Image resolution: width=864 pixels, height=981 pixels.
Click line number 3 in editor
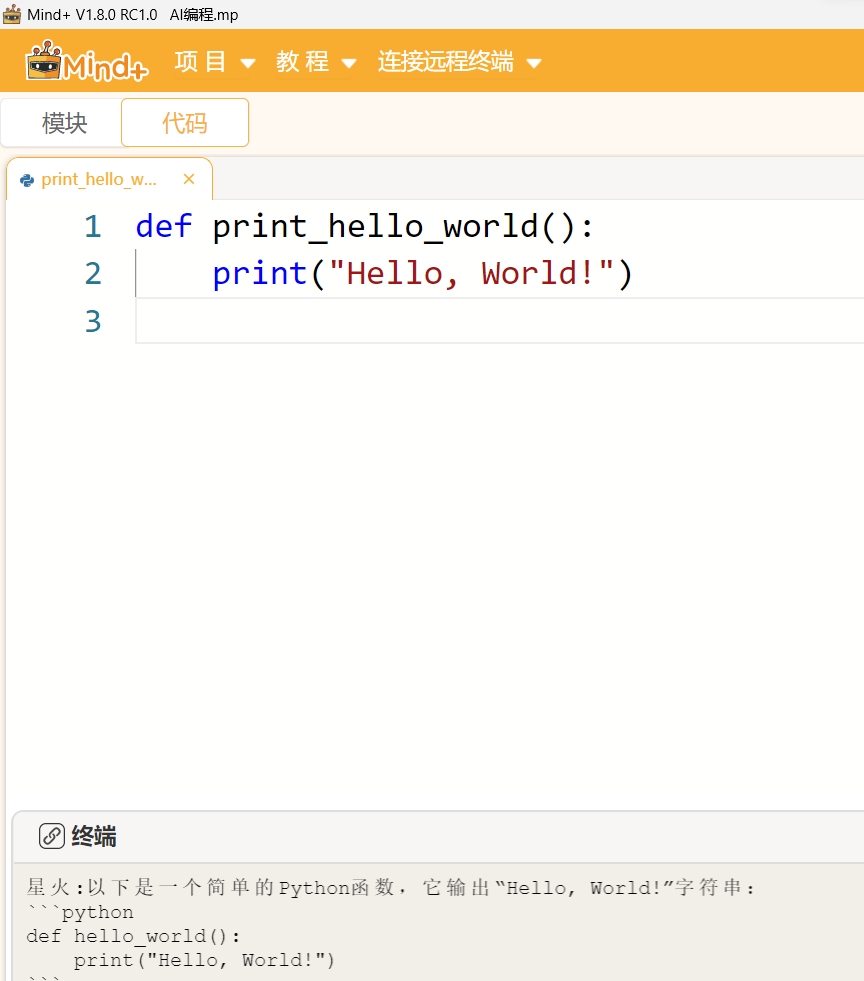[x=93, y=322]
